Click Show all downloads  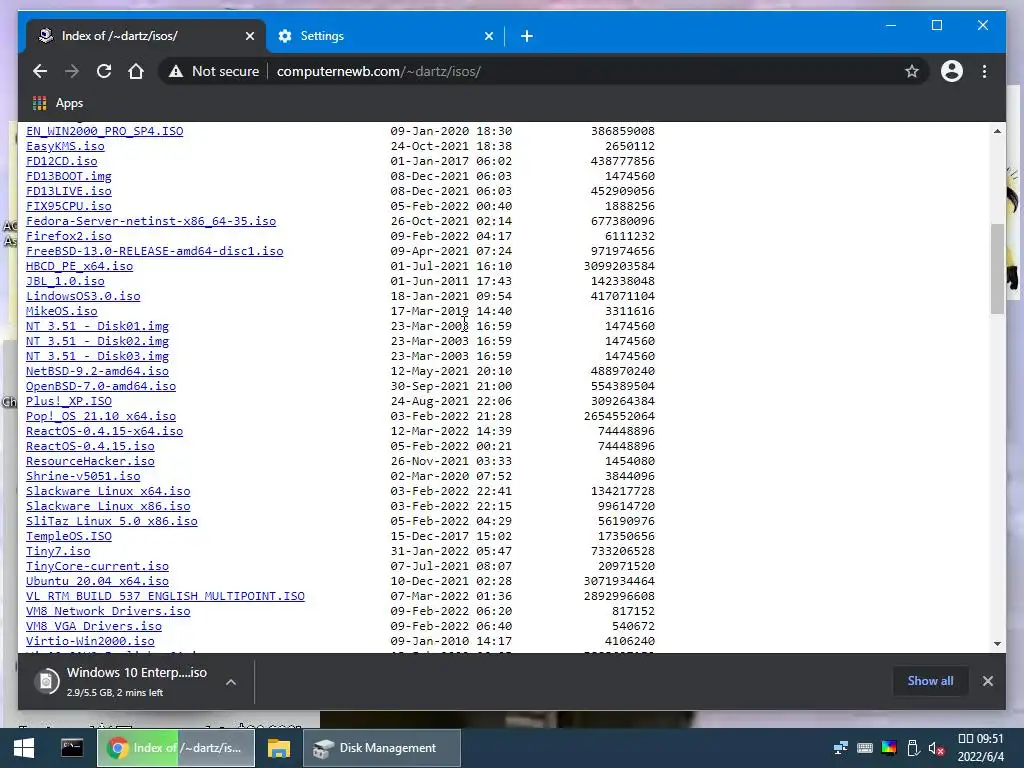coord(930,680)
